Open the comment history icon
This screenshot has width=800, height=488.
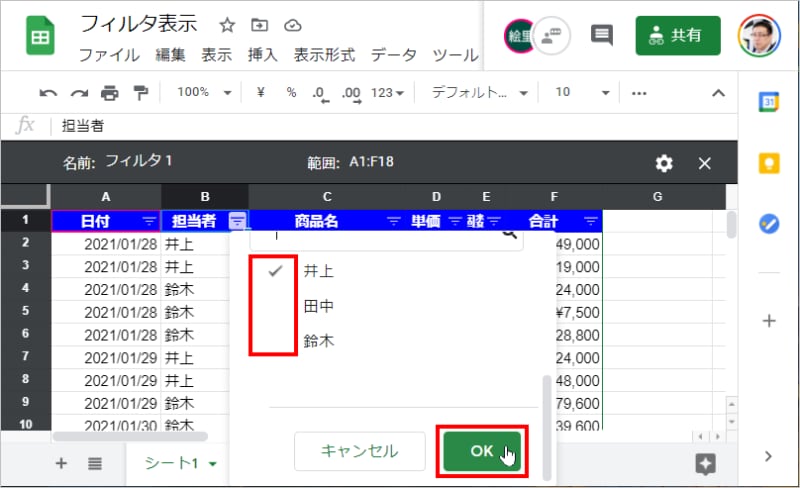602,35
